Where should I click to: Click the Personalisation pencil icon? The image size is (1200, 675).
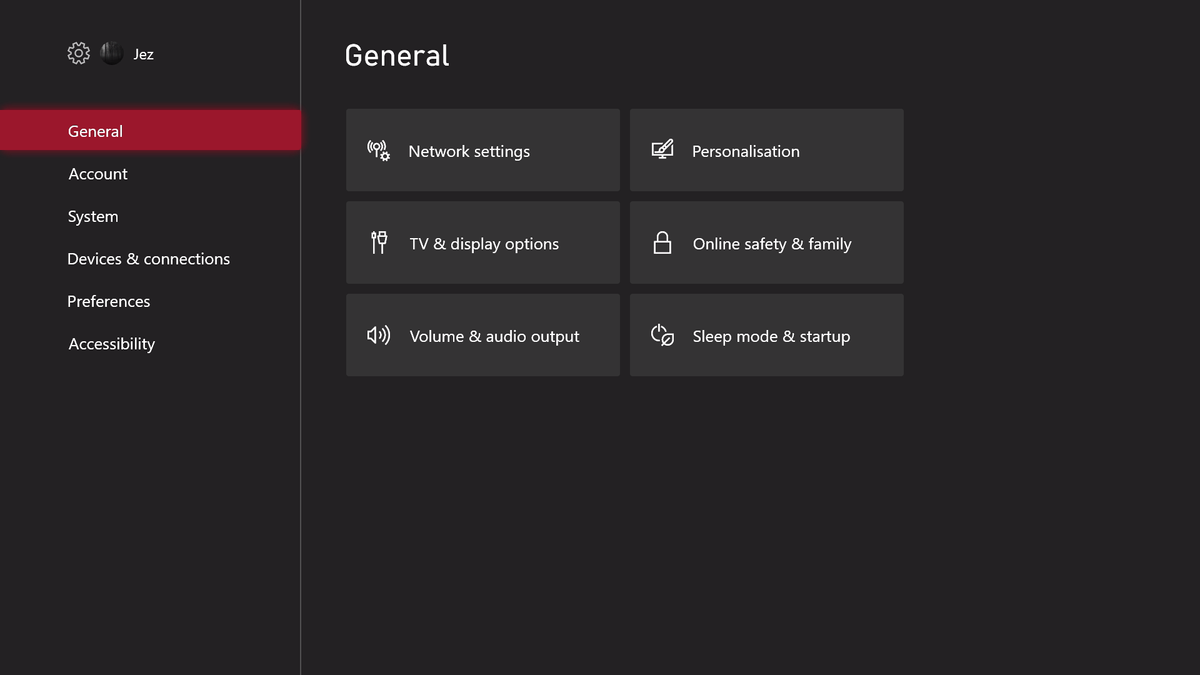point(662,148)
